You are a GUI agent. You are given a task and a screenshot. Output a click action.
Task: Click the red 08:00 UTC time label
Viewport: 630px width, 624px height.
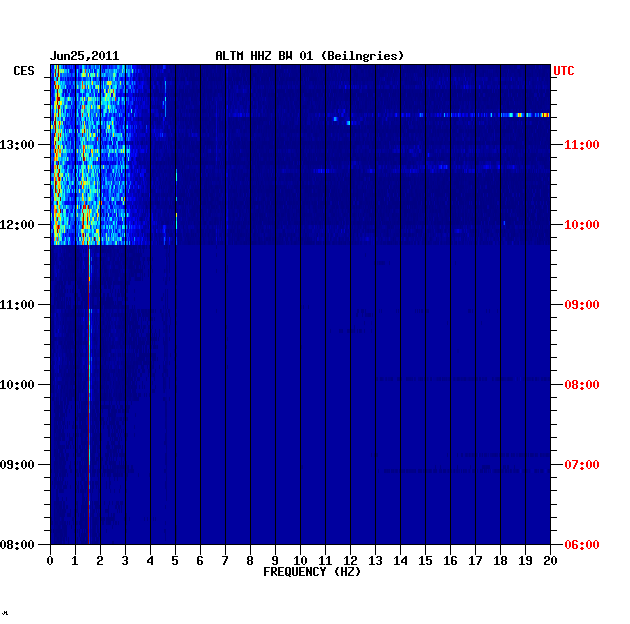[x=582, y=385]
